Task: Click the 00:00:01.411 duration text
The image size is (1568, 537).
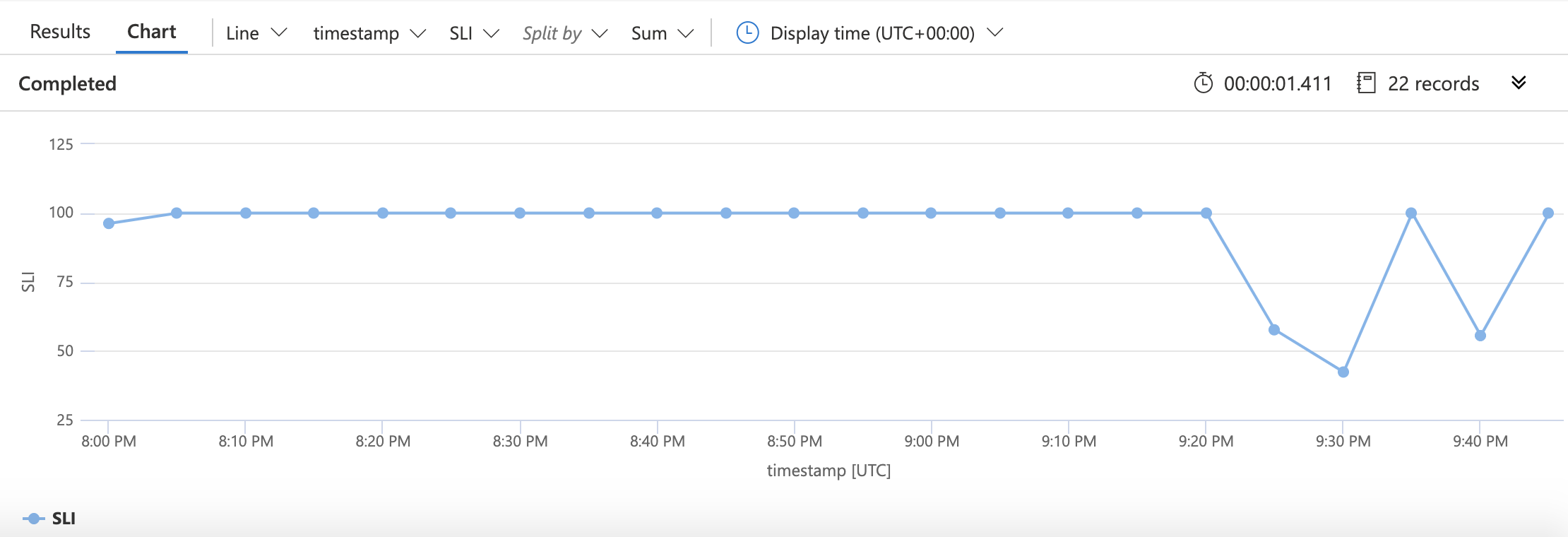Action: coord(1277,83)
